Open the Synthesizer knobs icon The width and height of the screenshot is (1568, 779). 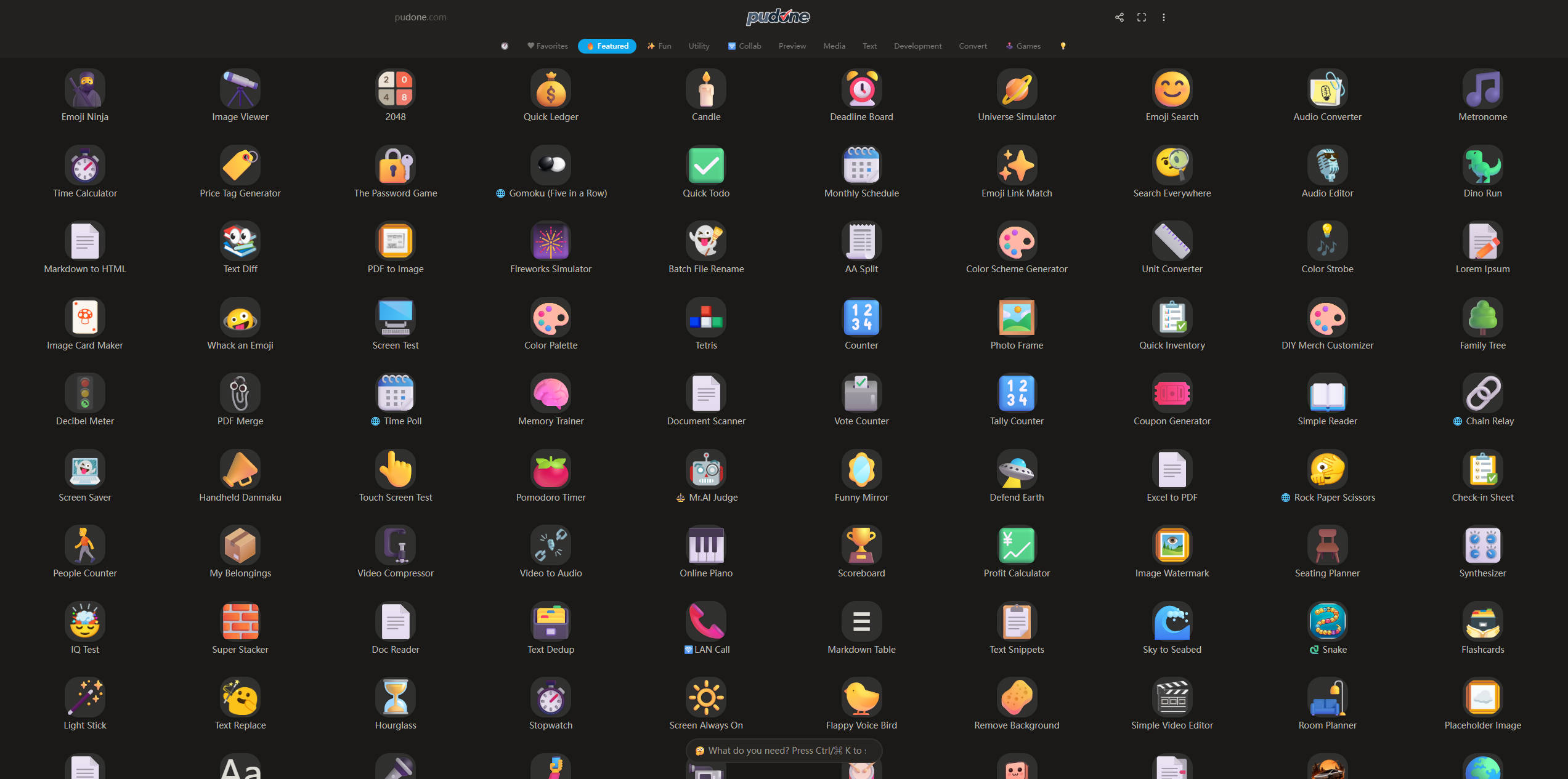(x=1482, y=545)
